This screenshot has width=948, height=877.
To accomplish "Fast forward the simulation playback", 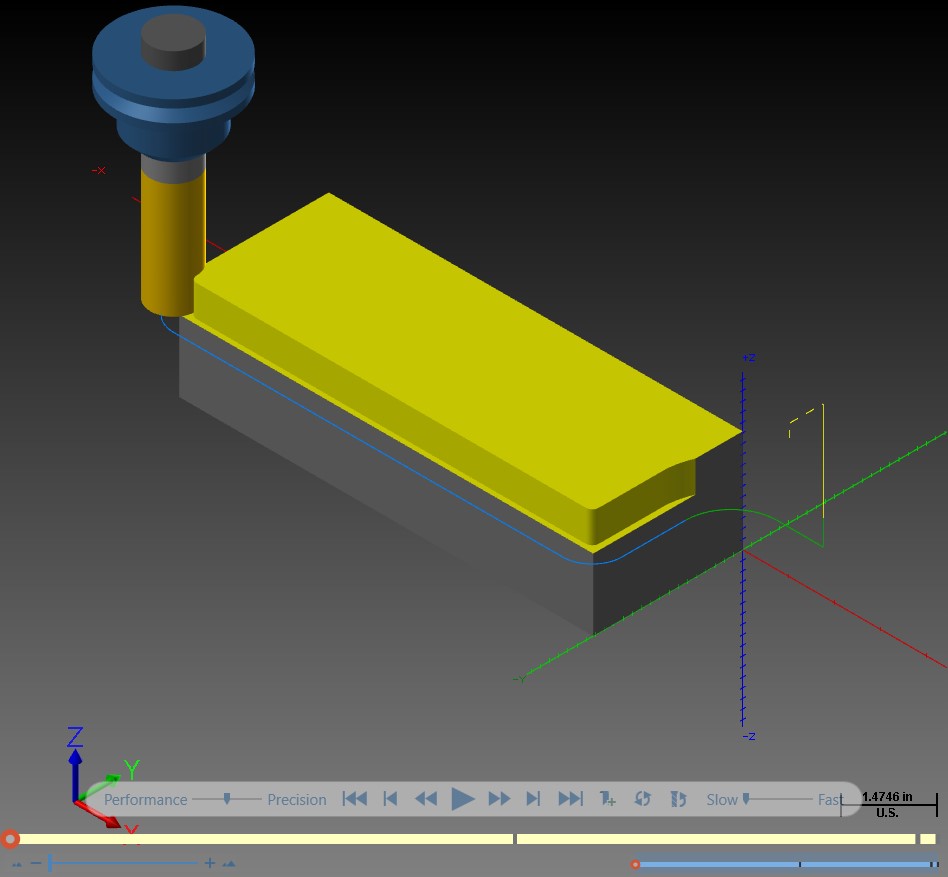I will pos(499,799).
